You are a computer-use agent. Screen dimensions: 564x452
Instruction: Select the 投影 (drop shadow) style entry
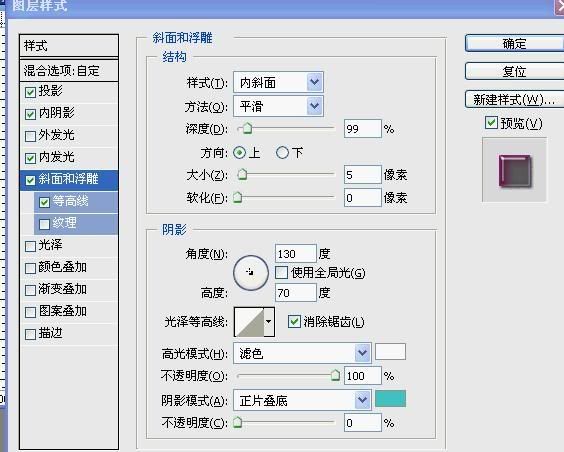[x=69, y=91]
